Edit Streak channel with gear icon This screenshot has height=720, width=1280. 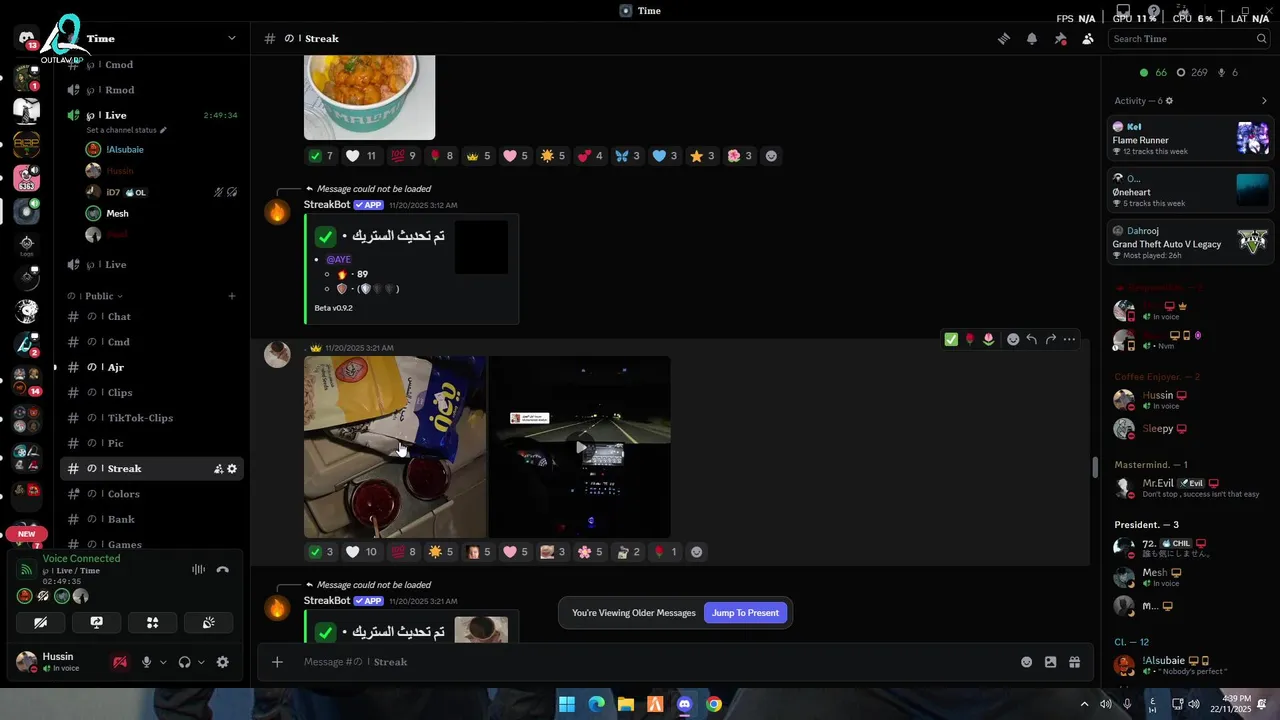(232, 469)
